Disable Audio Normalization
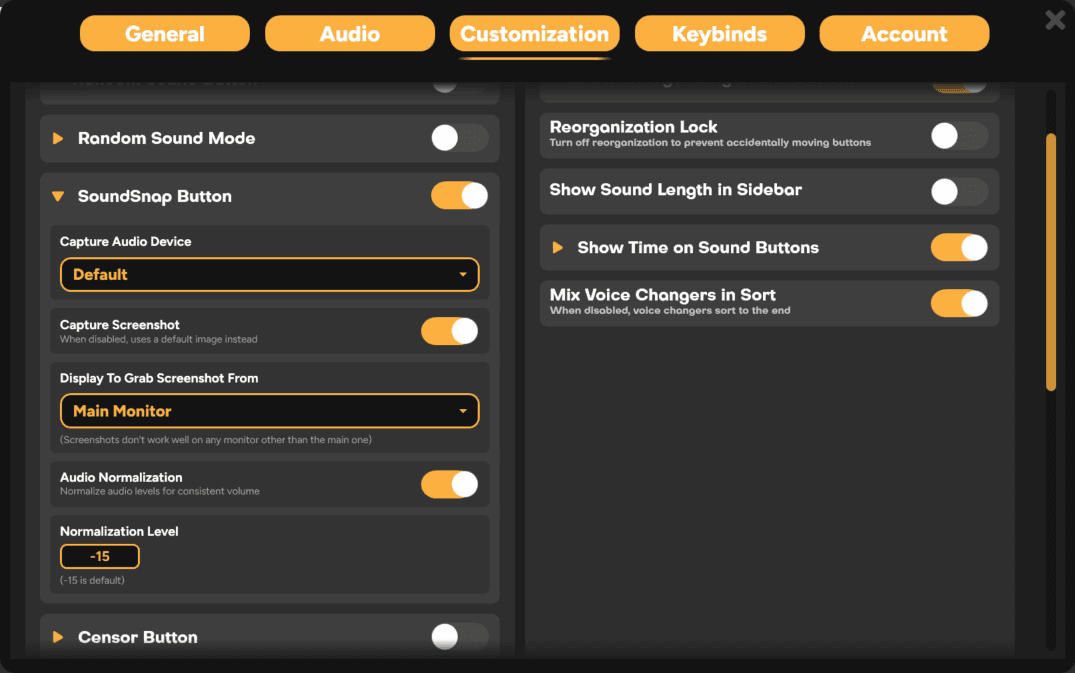This screenshot has height=673, width=1075. click(x=449, y=484)
